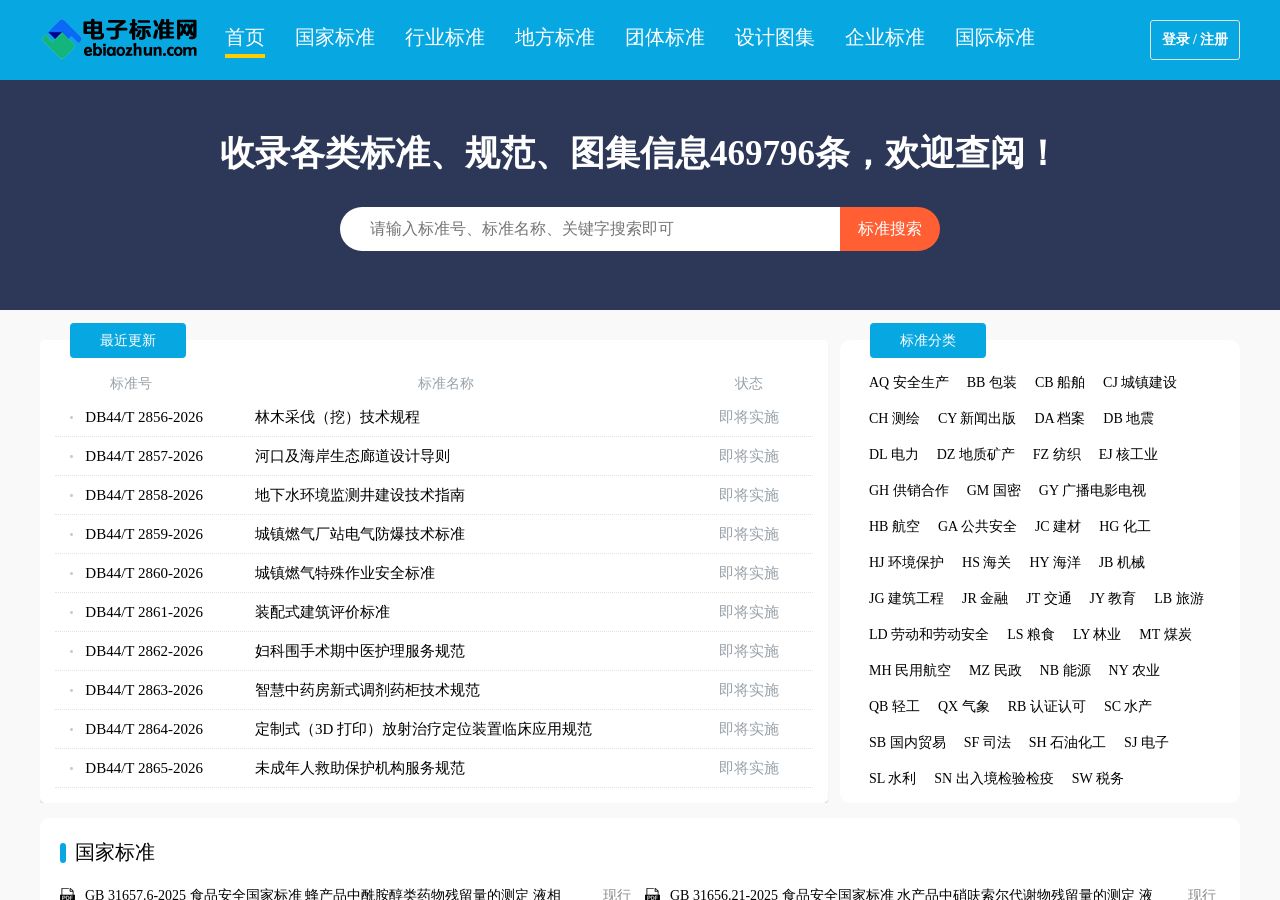Open the MT 煤炭 category

point(1165,635)
